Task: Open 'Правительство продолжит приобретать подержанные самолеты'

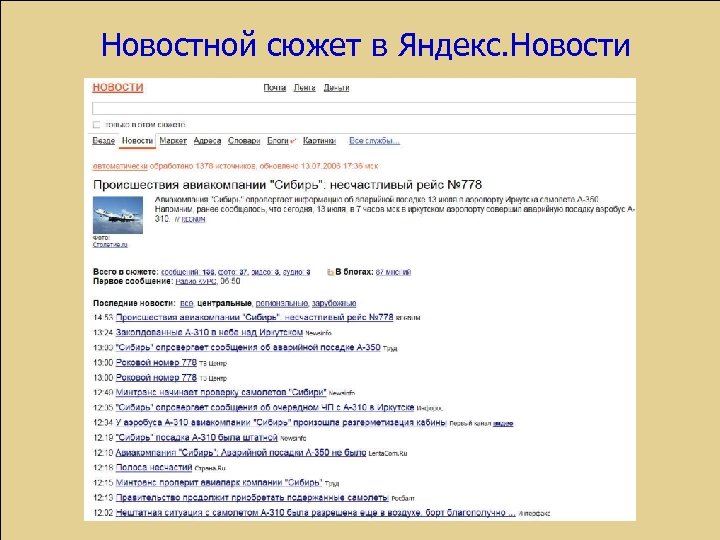Action: [252, 497]
